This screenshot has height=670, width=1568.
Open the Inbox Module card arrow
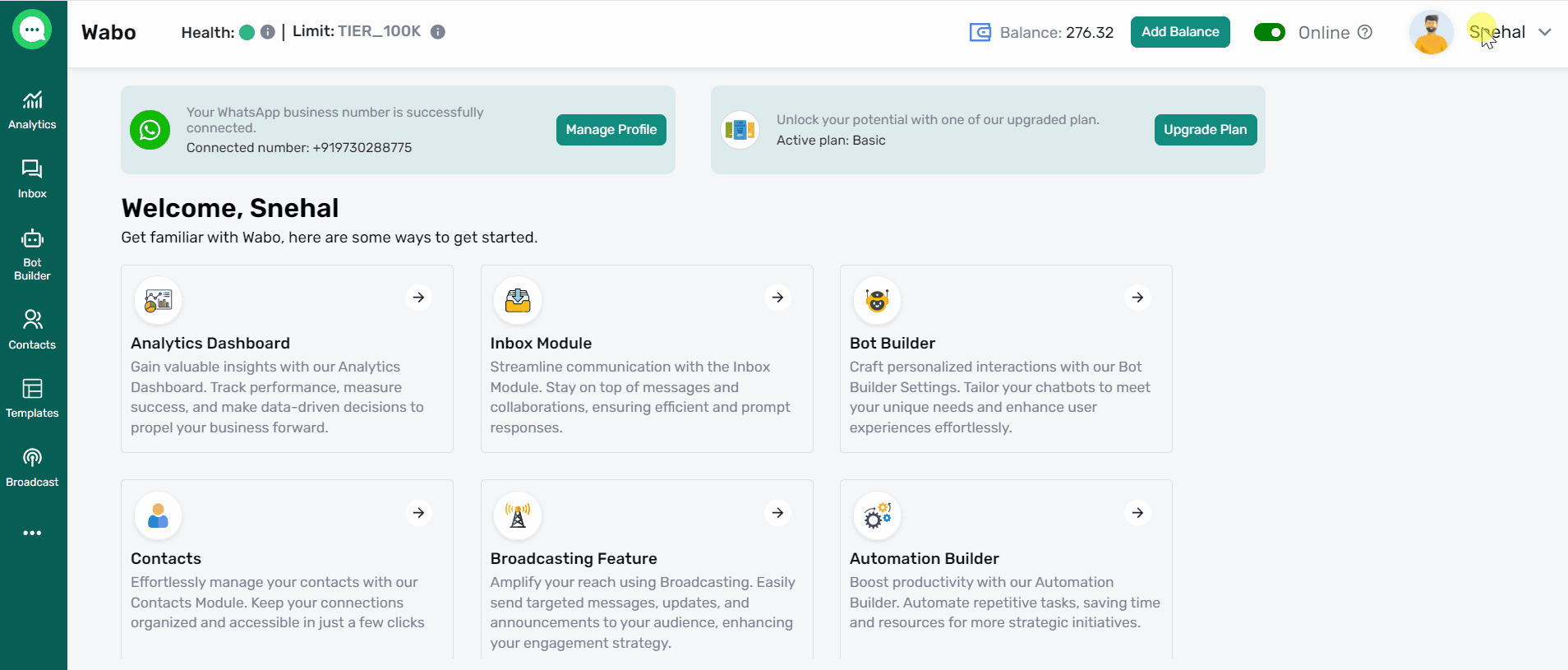click(x=777, y=298)
